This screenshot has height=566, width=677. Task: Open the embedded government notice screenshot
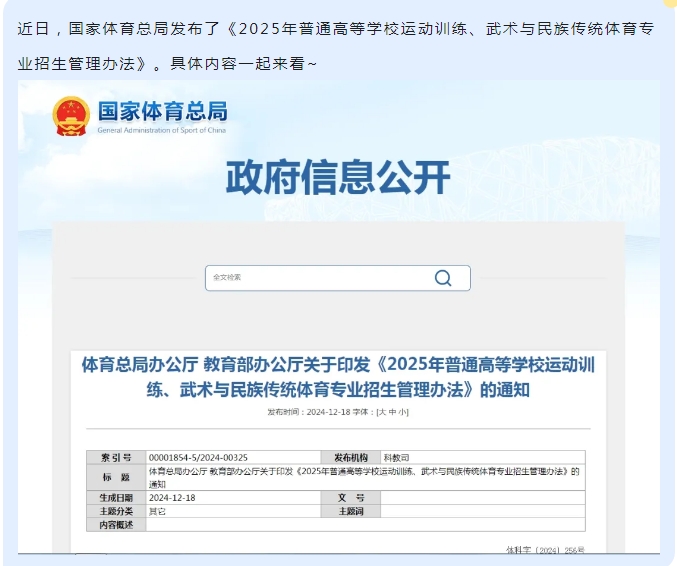[x=338, y=316]
